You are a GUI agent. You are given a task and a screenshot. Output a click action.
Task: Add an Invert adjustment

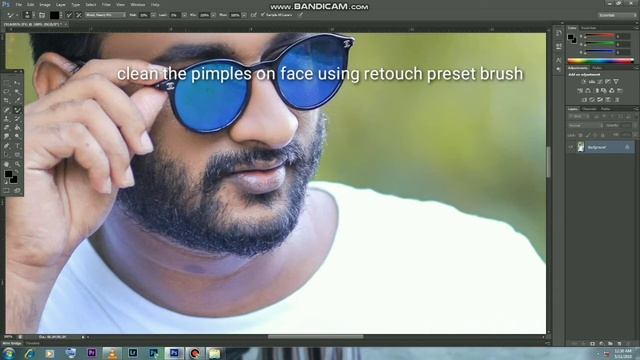coord(584,100)
